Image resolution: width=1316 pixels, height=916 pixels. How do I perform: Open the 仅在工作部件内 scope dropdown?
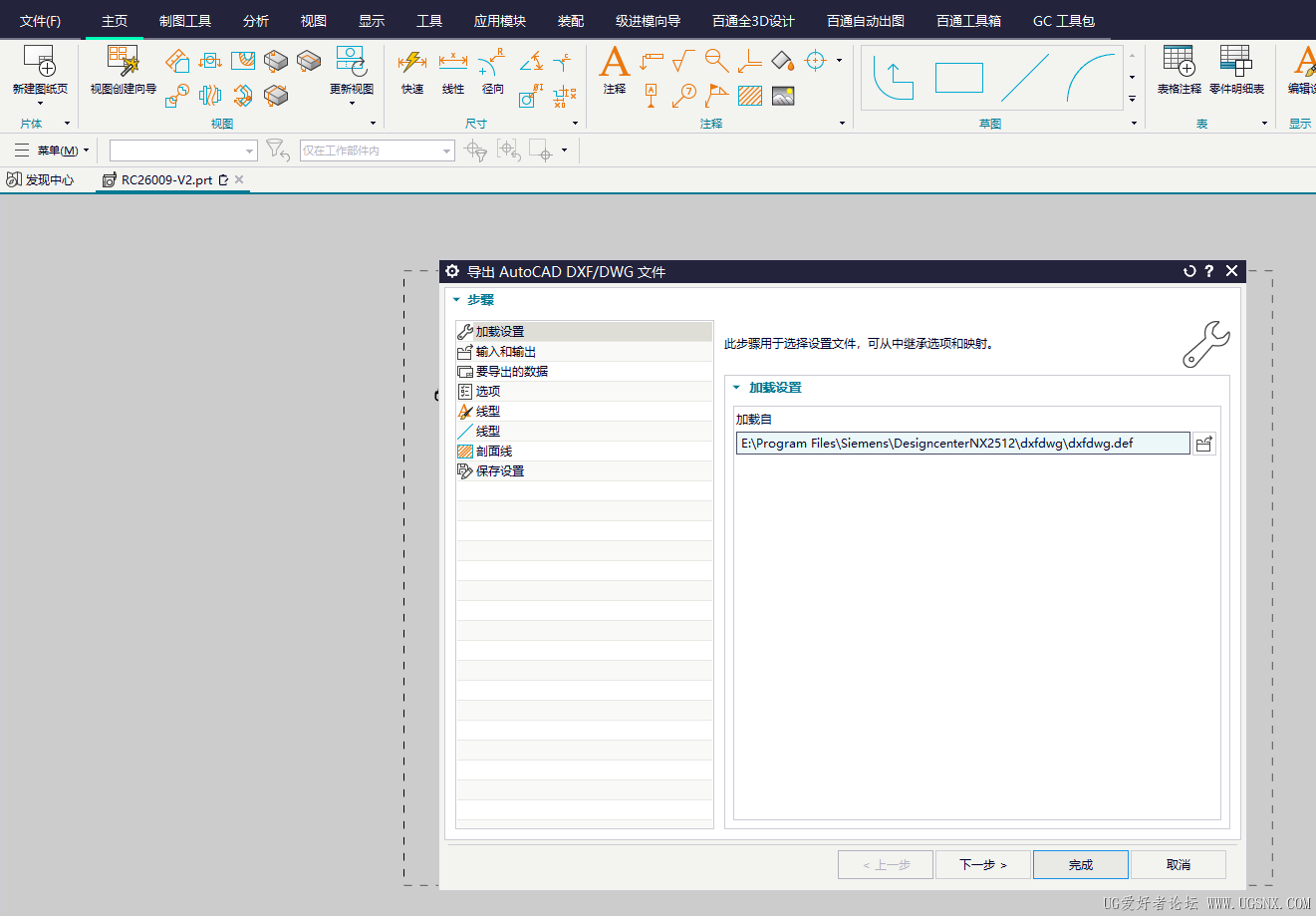point(378,151)
